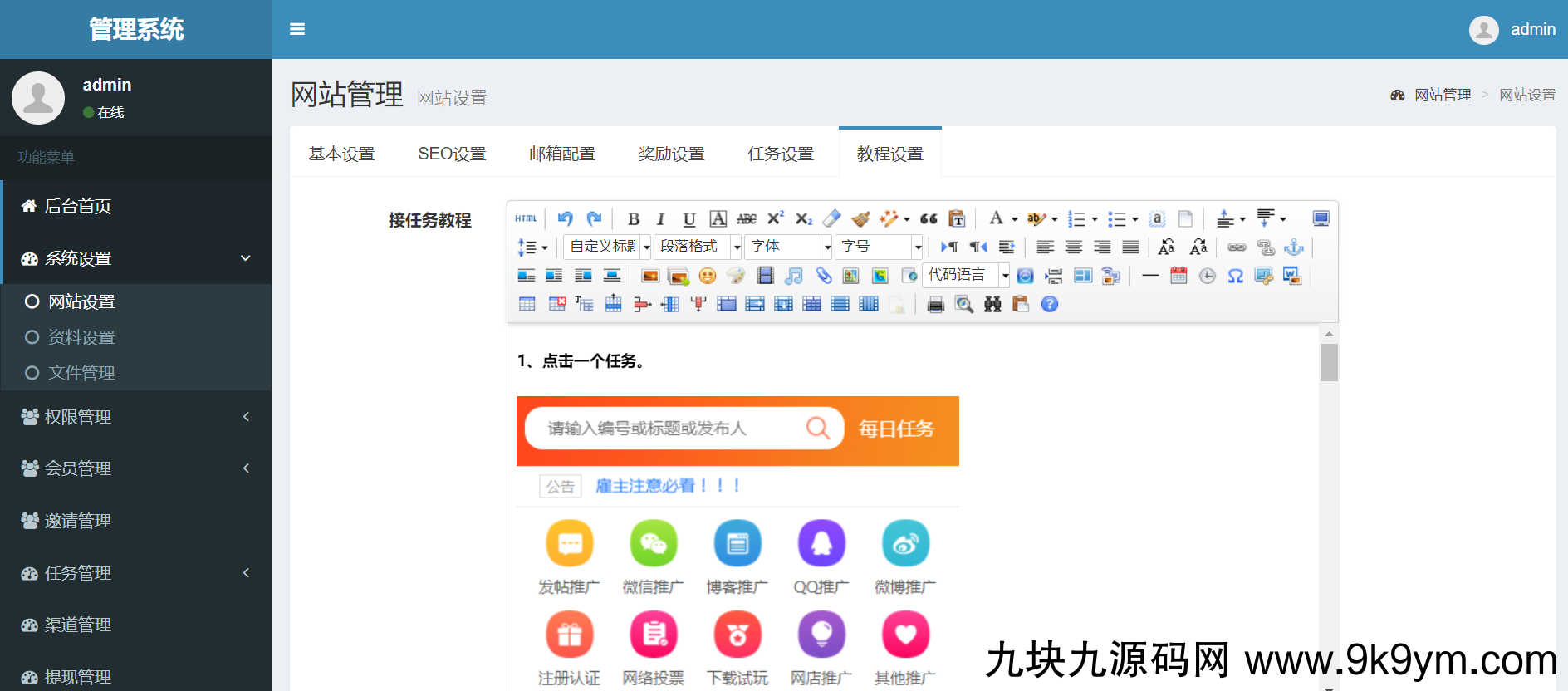Screen dimensions: 1568x691
Task: Insert a blockquote with the quote icon
Action: point(929,218)
